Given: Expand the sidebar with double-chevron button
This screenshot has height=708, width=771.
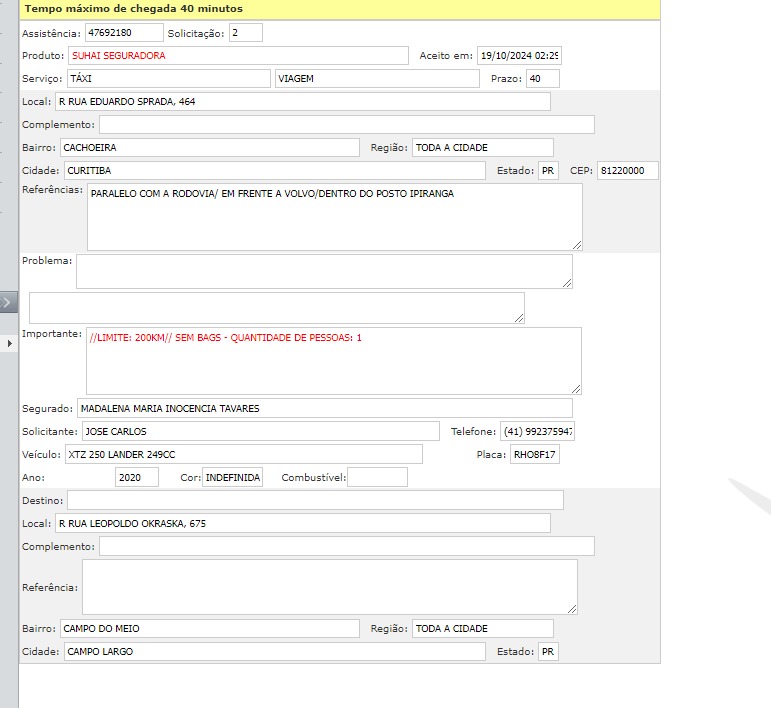Looking at the screenshot, I should click(x=8, y=302).
